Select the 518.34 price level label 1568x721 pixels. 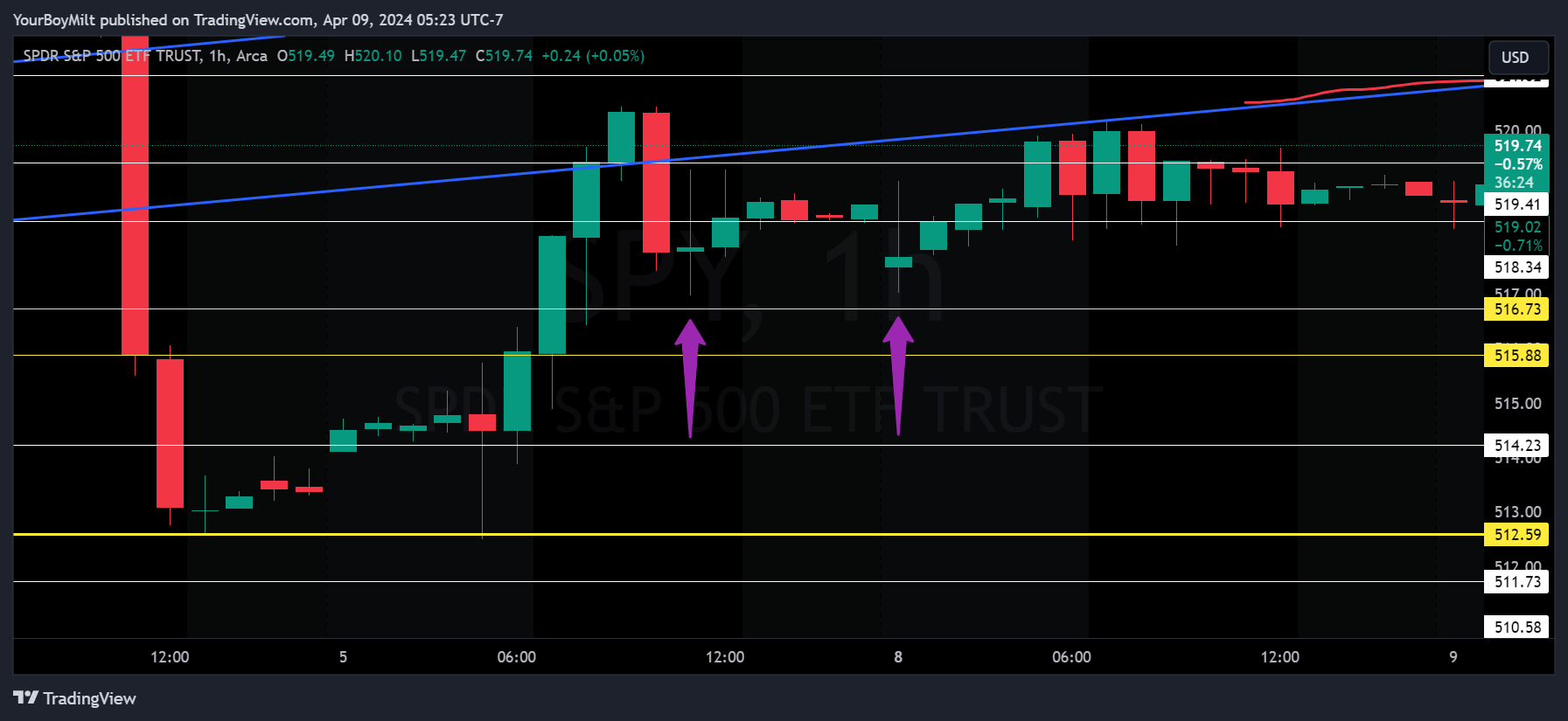click(1516, 267)
